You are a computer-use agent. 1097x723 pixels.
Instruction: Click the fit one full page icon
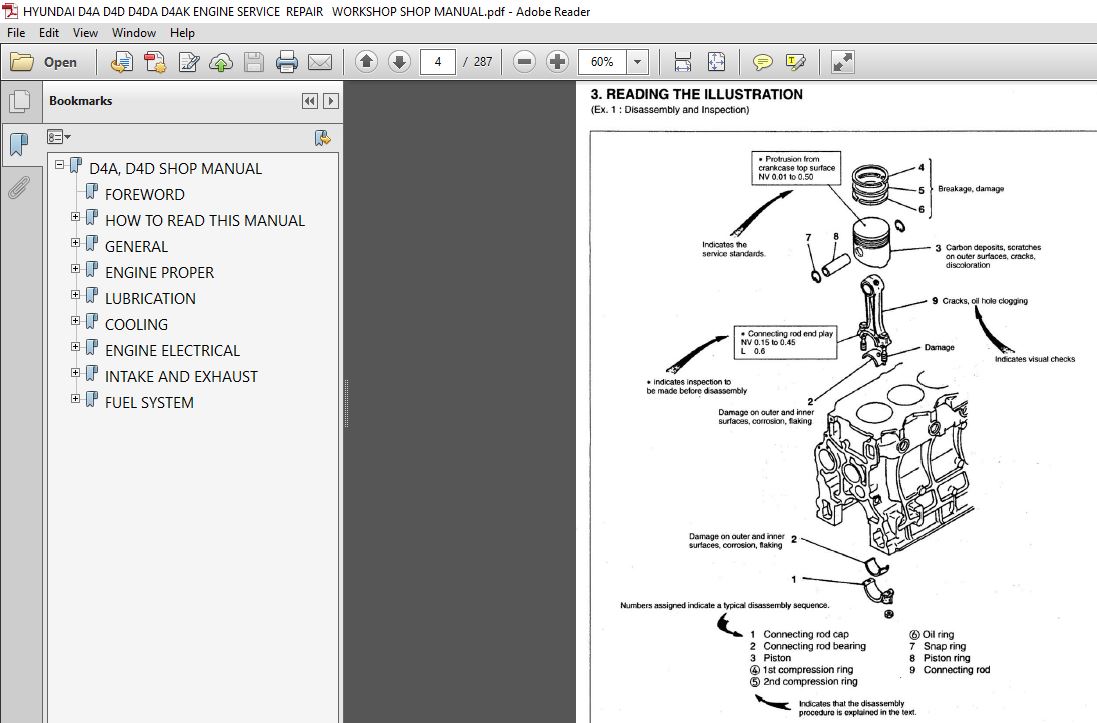pyautogui.click(x=716, y=62)
